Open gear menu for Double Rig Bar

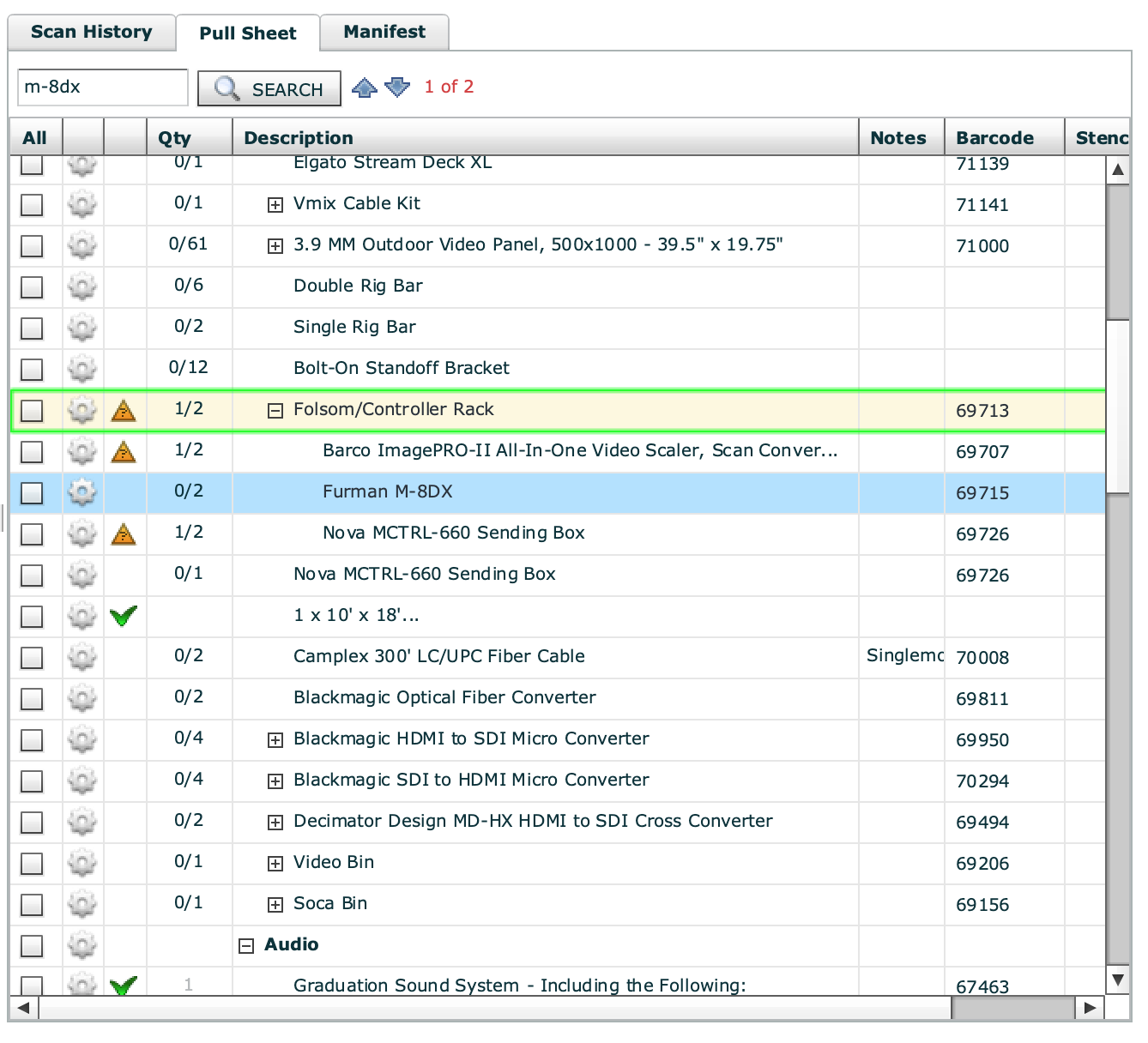click(82, 286)
